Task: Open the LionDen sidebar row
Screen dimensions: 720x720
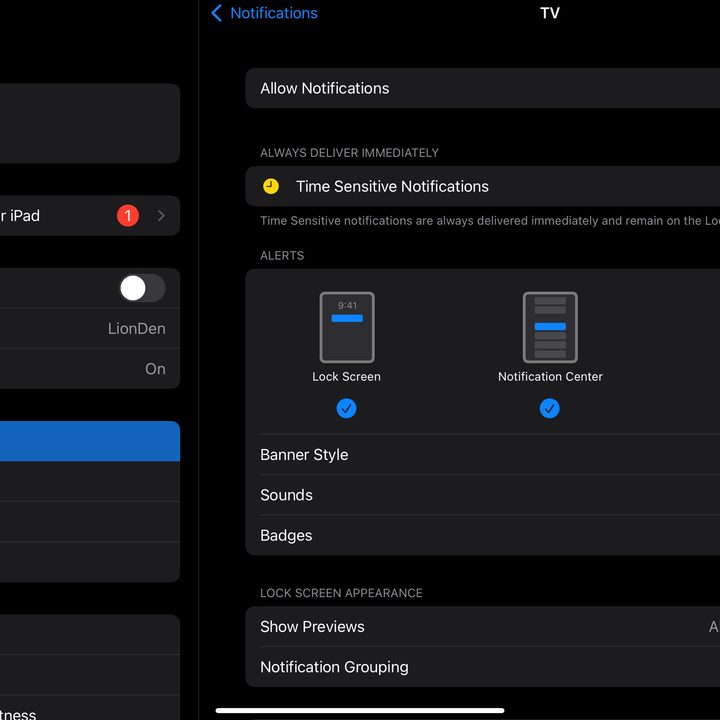Action: click(90, 328)
